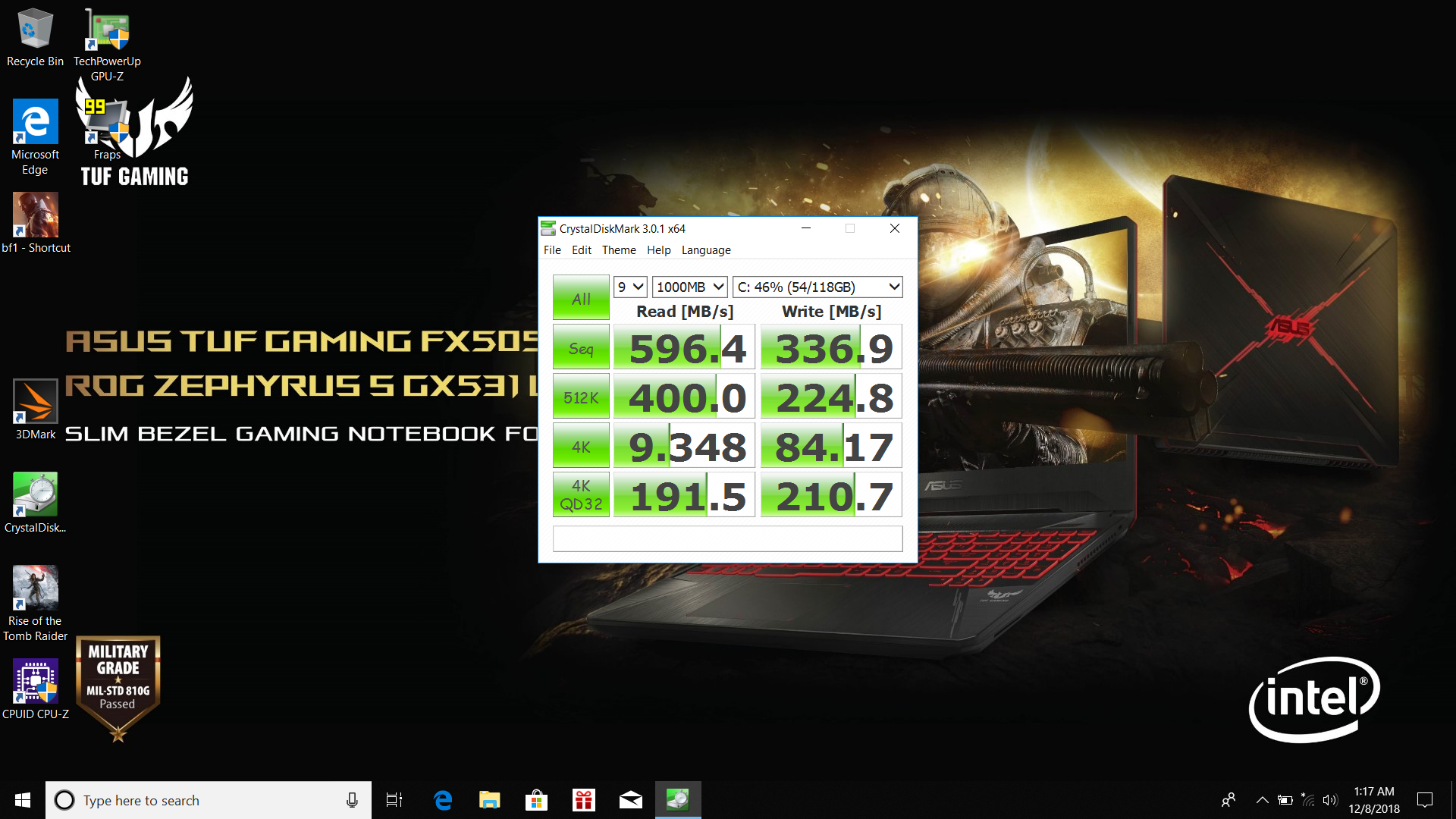Open Edge from the taskbar
The width and height of the screenshot is (1456, 819).
click(443, 800)
